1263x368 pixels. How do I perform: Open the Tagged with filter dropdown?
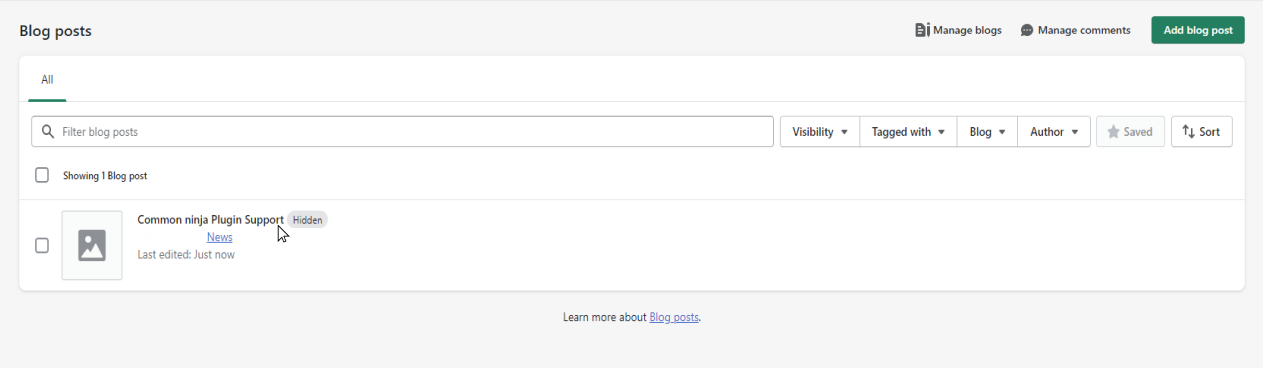pyautogui.click(x=908, y=132)
